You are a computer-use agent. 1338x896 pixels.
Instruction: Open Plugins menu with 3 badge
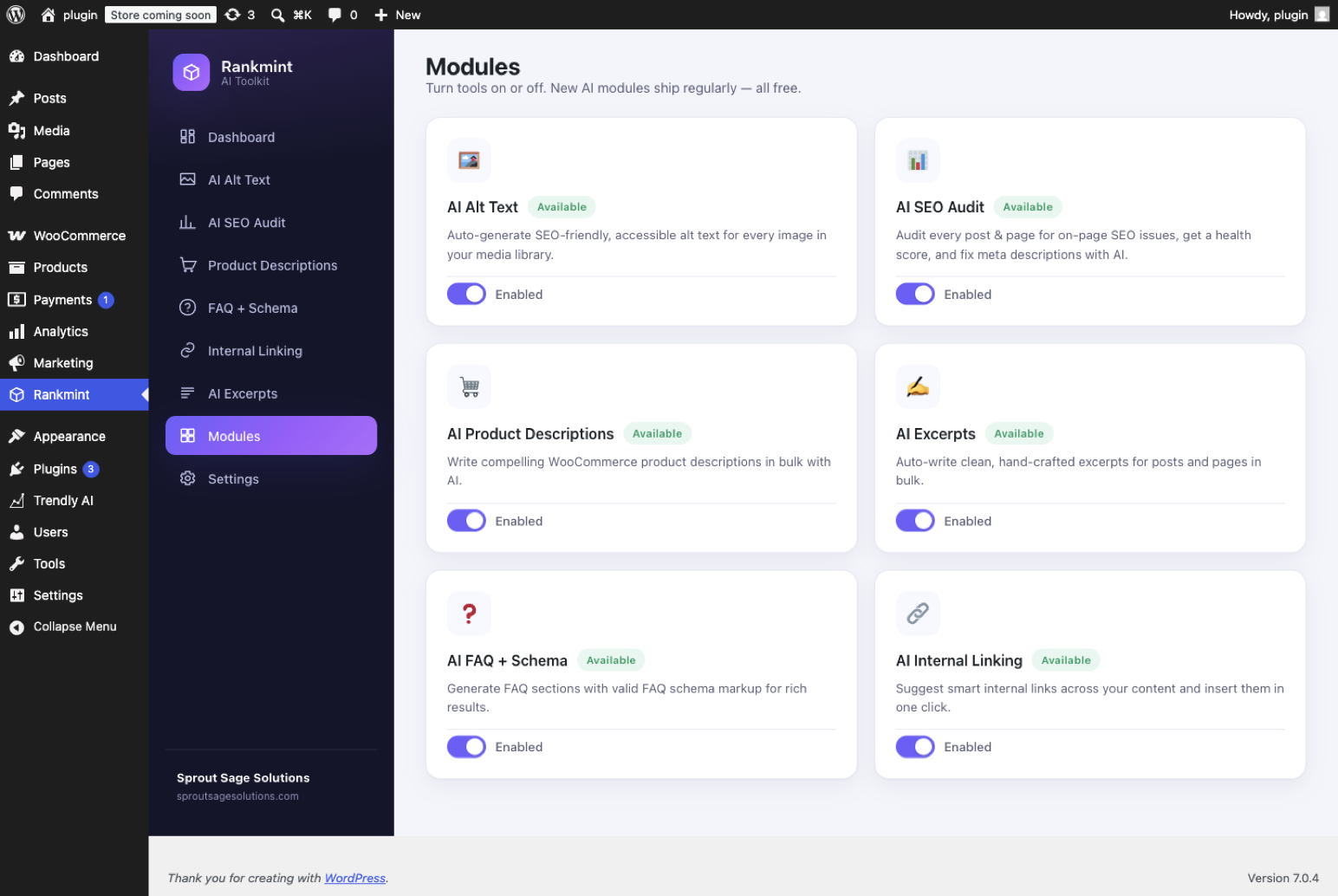tap(74, 469)
